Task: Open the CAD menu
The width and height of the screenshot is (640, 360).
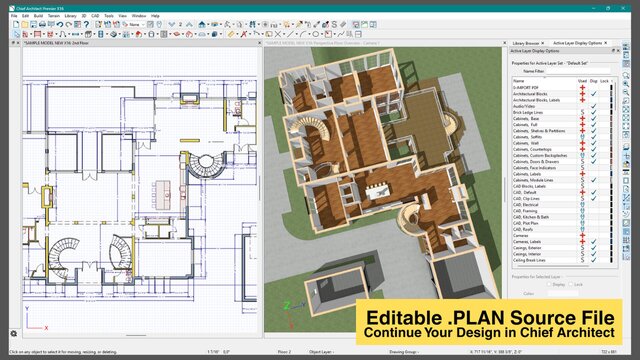Action: click(x=95, y=16)
